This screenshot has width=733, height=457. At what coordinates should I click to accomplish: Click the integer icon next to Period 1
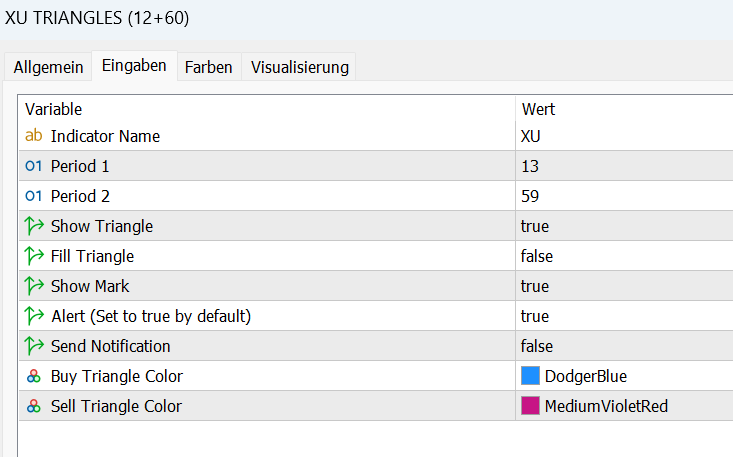[33, 166]
